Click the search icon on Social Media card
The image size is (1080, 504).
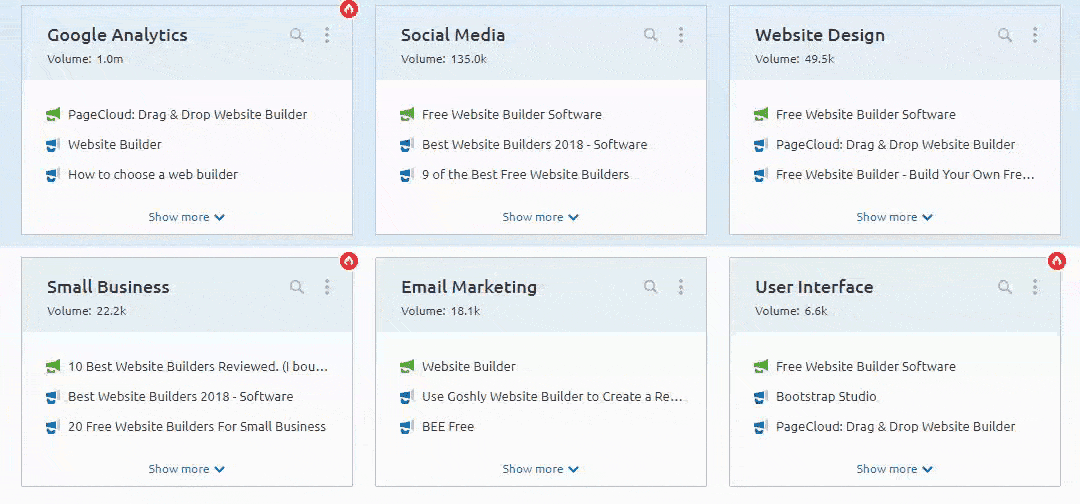pos(651,35)
